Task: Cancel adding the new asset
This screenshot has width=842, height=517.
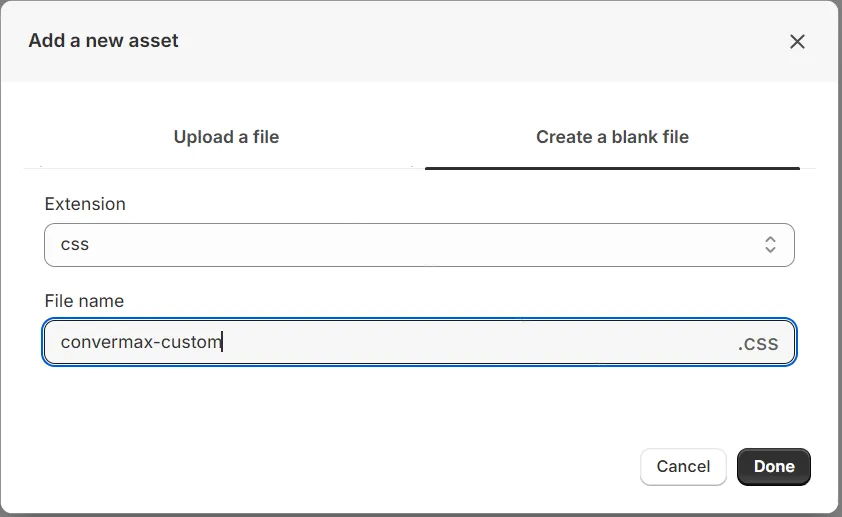Action: [x=683, y=466]
